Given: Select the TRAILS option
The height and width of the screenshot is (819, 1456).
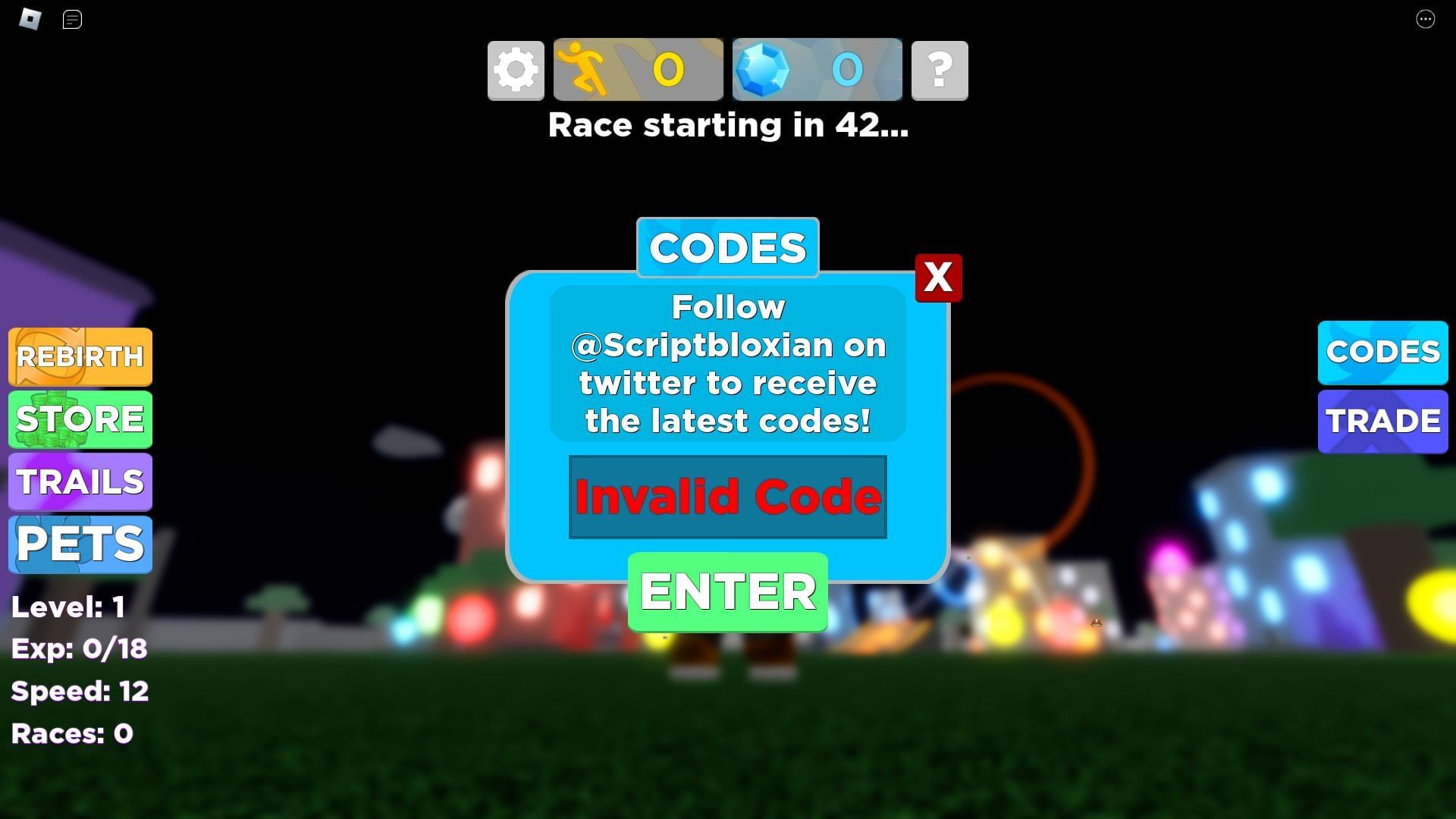Looking at the screenshot, I should 80,482.
